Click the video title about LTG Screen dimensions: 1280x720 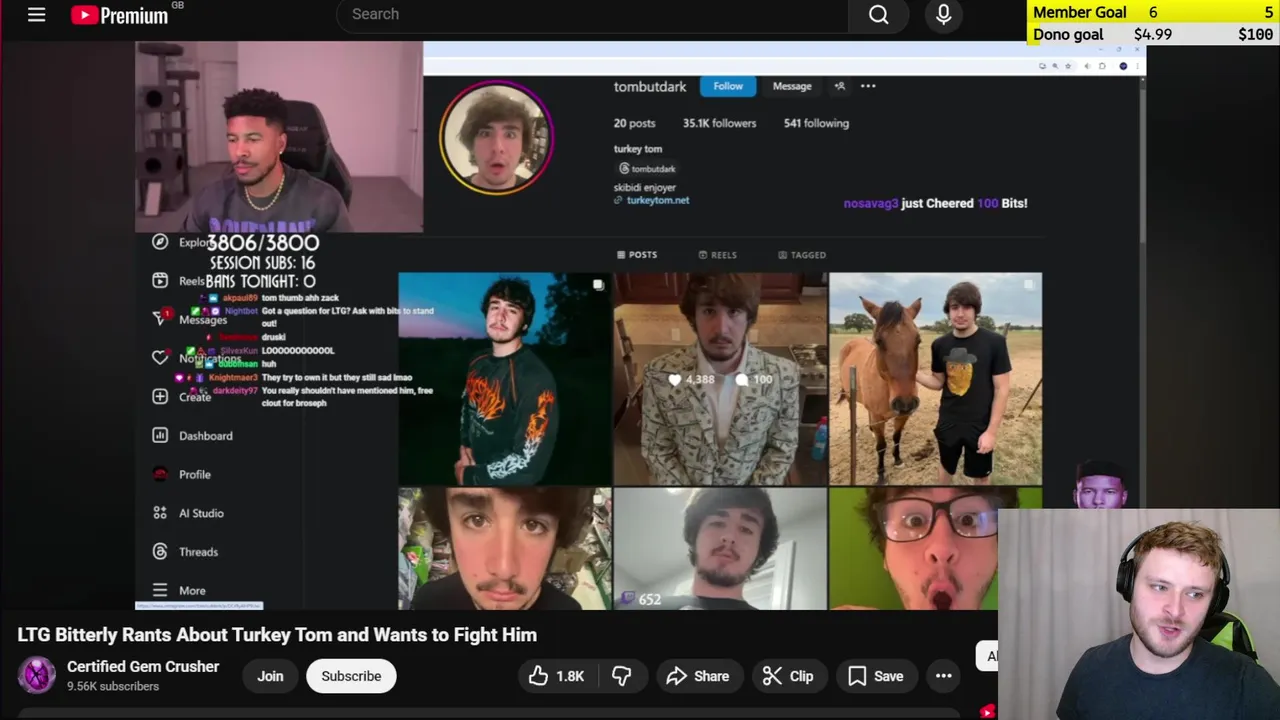[x=277, y=635]
